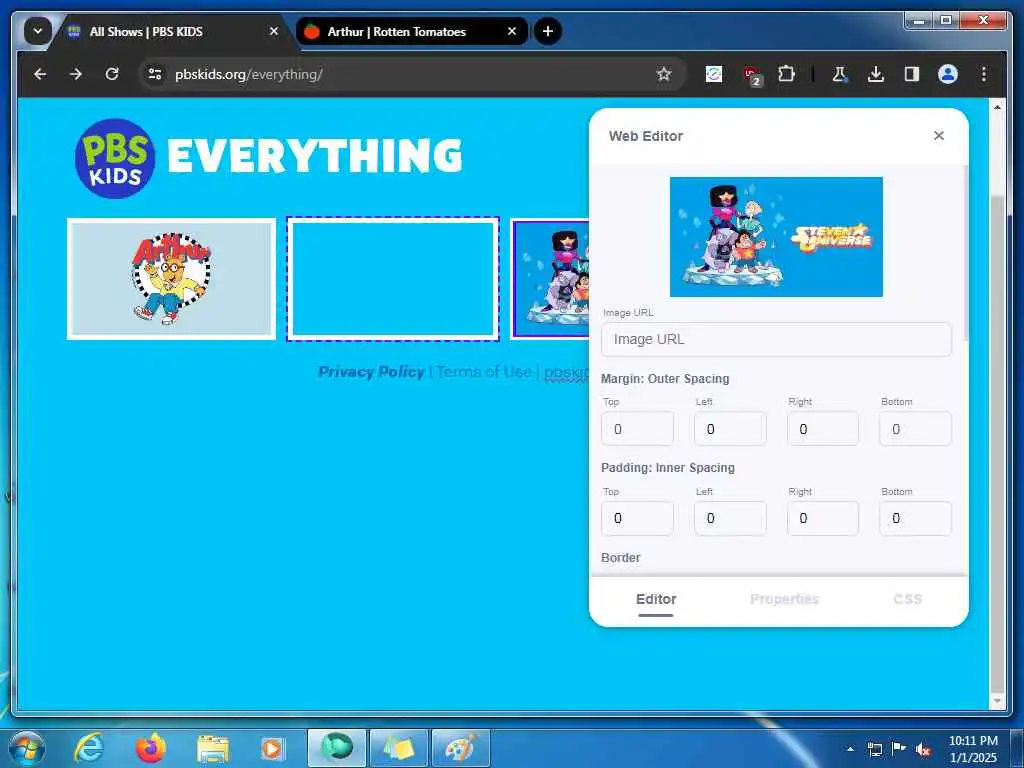Screen dimensions: 1024x768
Task: Open a new browser tab
Action: [548, 31]
